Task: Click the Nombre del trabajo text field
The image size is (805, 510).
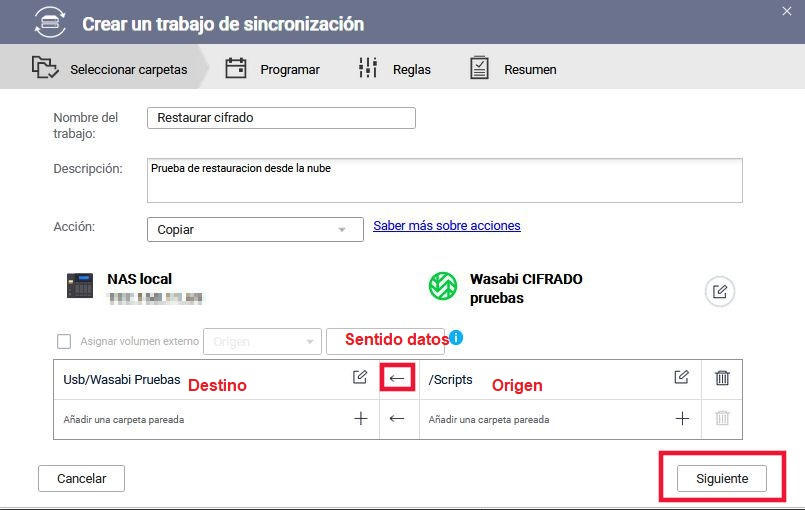Action: [x=280, y=118]
